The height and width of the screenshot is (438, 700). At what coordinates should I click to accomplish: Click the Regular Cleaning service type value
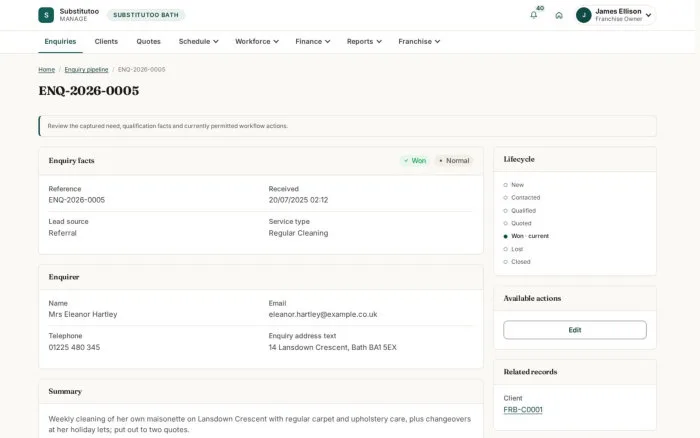tap(298, 233)
